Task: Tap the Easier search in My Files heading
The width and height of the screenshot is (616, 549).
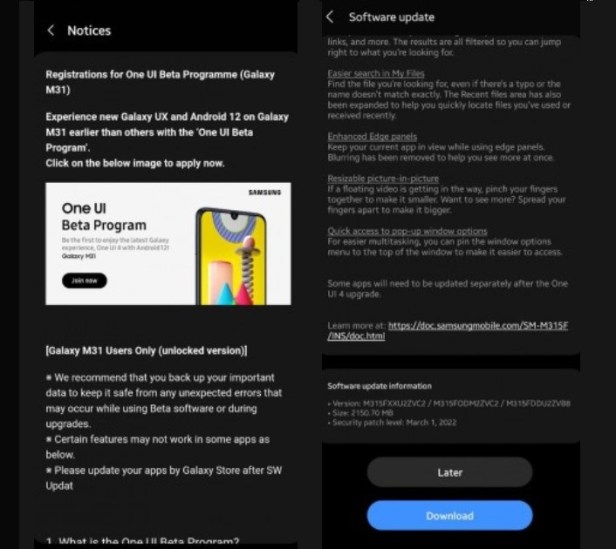Action: (376, 73)
